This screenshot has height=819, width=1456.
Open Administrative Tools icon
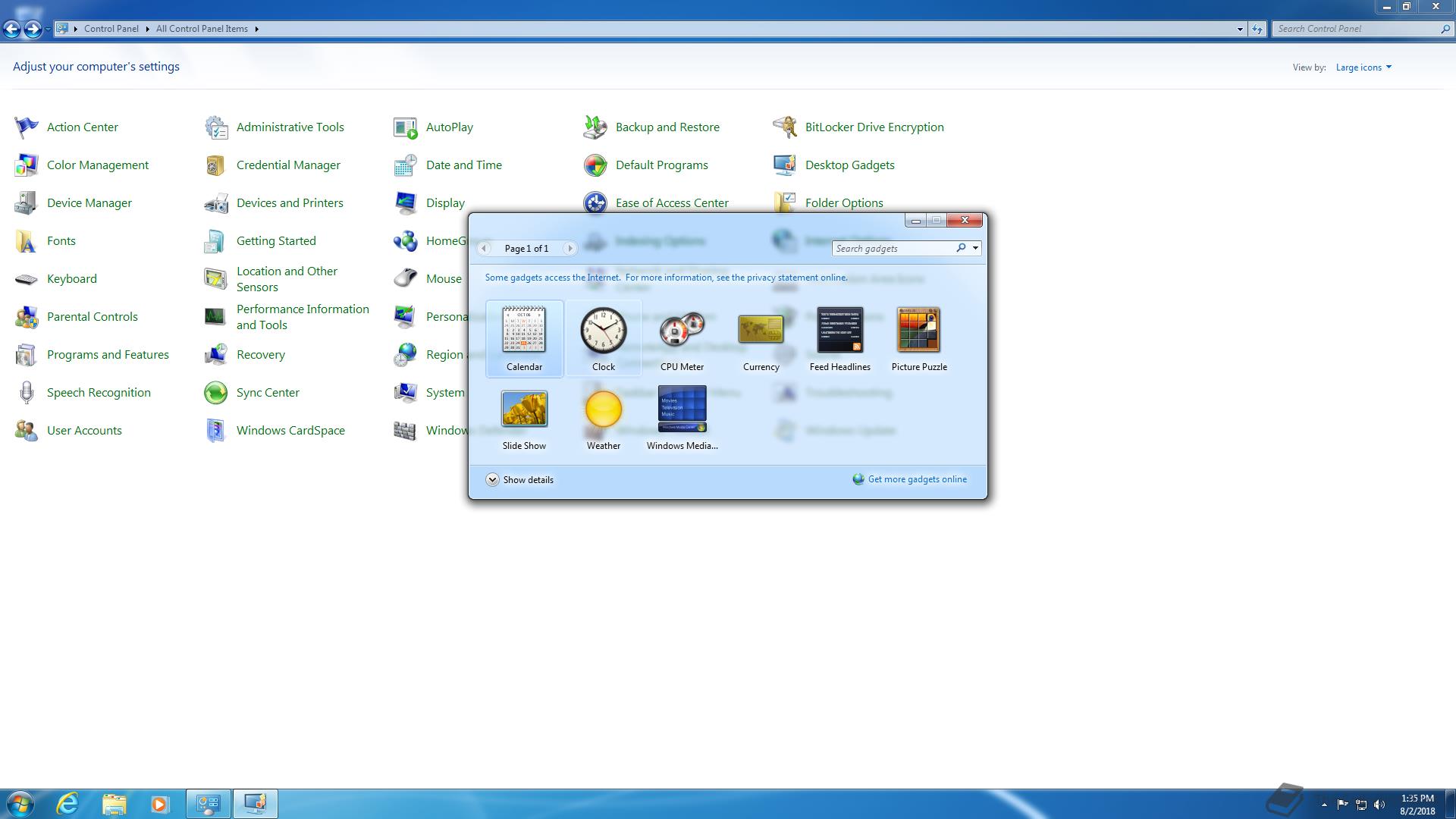[216, 127]
